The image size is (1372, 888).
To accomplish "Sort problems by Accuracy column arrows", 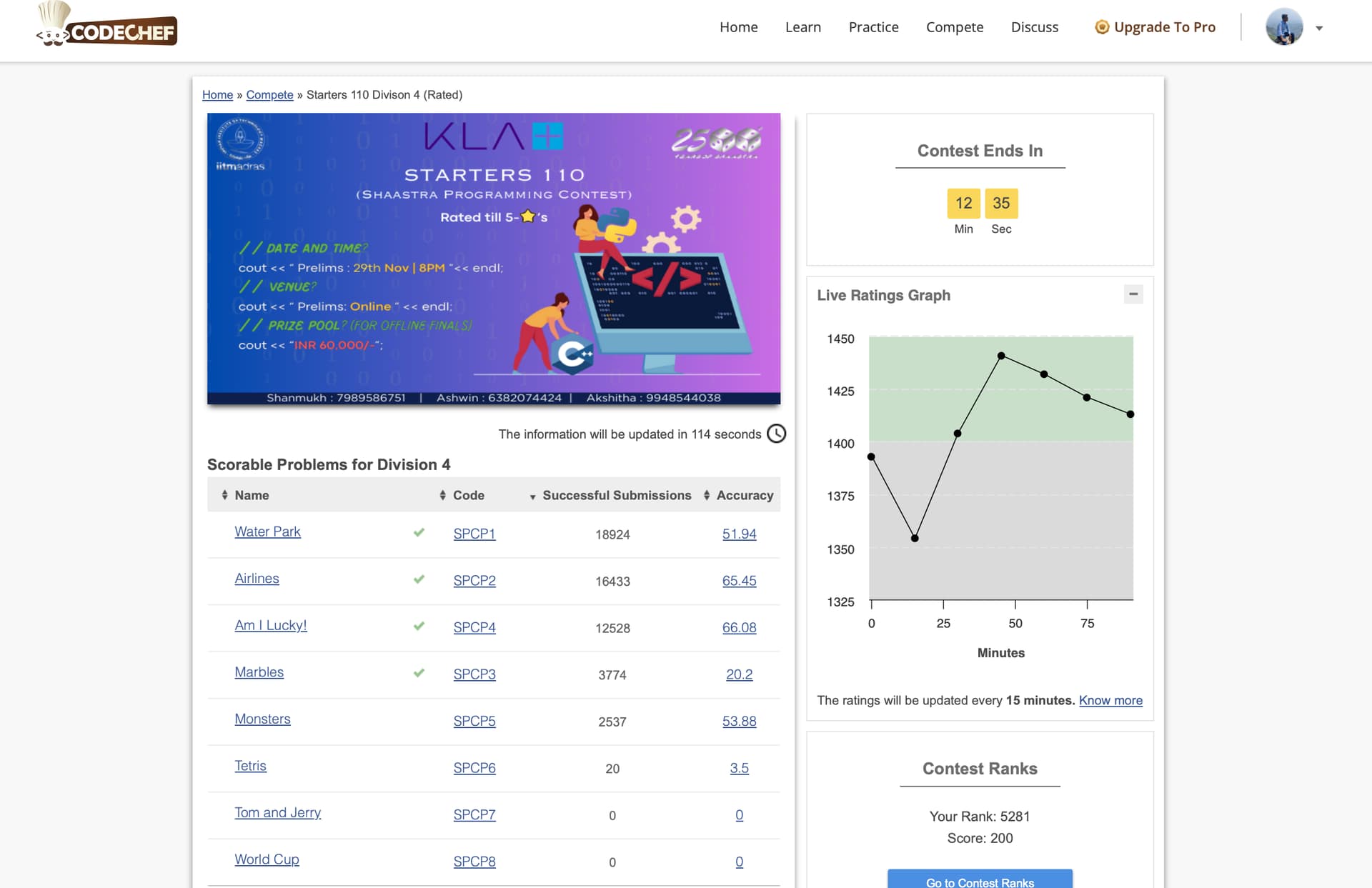I will click(x=707, y=495).
